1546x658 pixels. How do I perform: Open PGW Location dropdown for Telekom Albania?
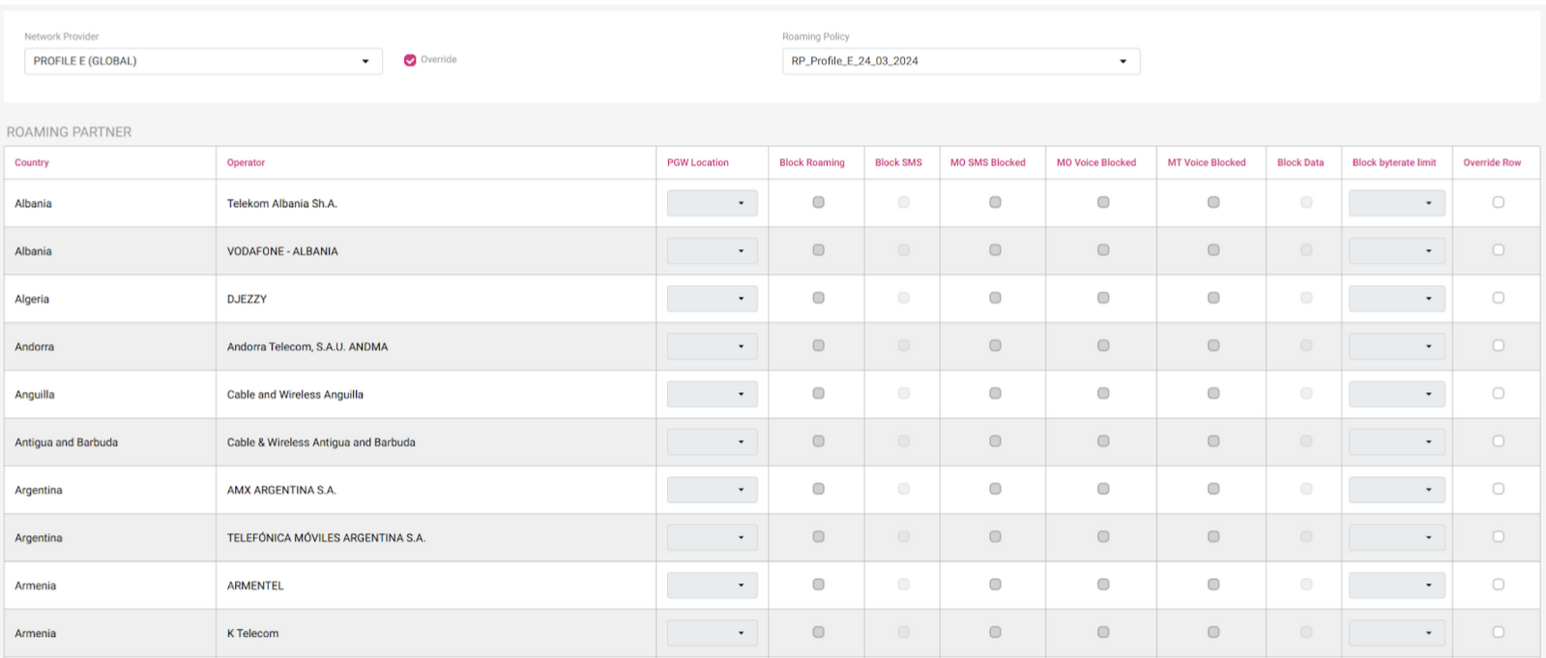click(712, 203)
